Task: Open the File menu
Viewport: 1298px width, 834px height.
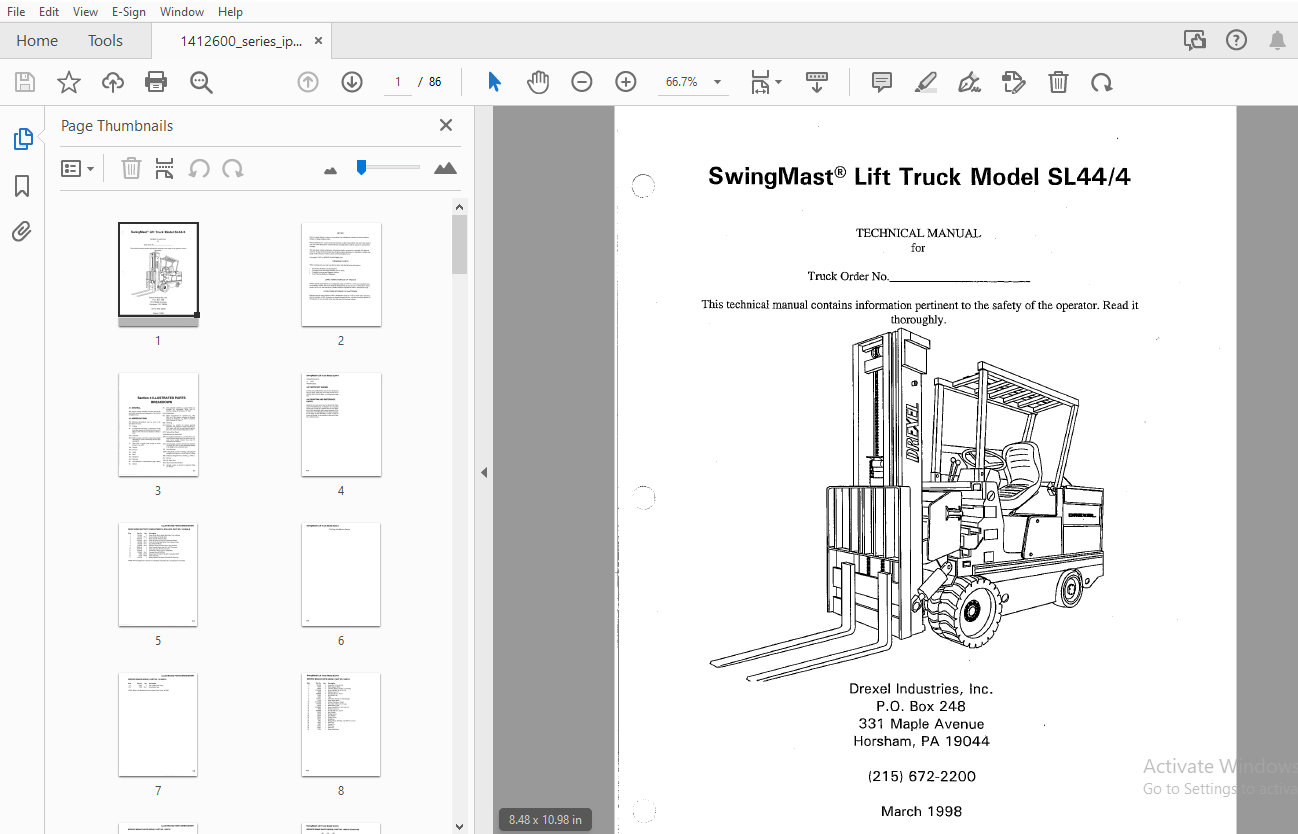Action: pyautogui.click(x=16, y=11)
